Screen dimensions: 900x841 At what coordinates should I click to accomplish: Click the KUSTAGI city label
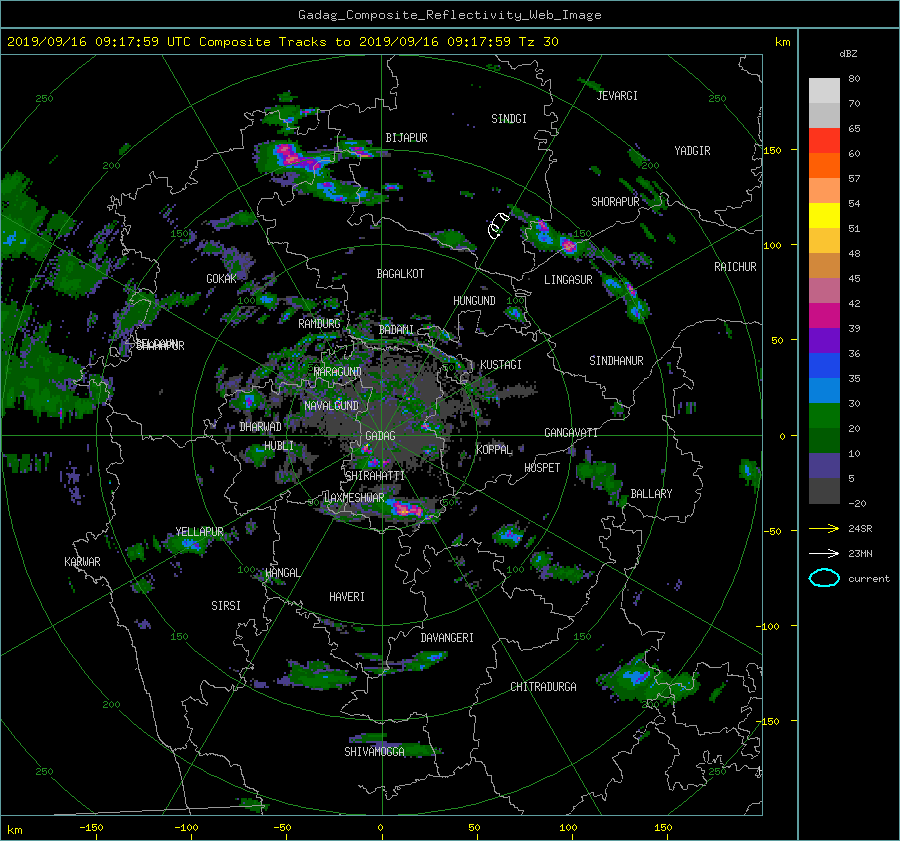tap(501, 365)
